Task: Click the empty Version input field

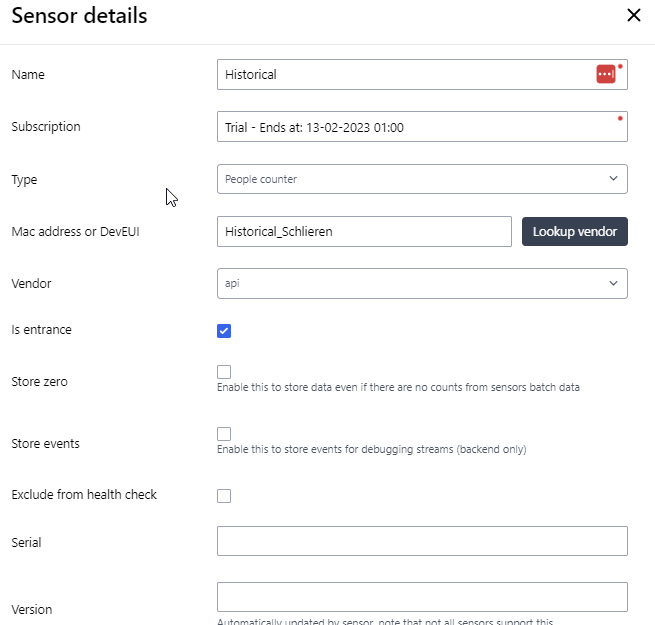Action: 422,597
